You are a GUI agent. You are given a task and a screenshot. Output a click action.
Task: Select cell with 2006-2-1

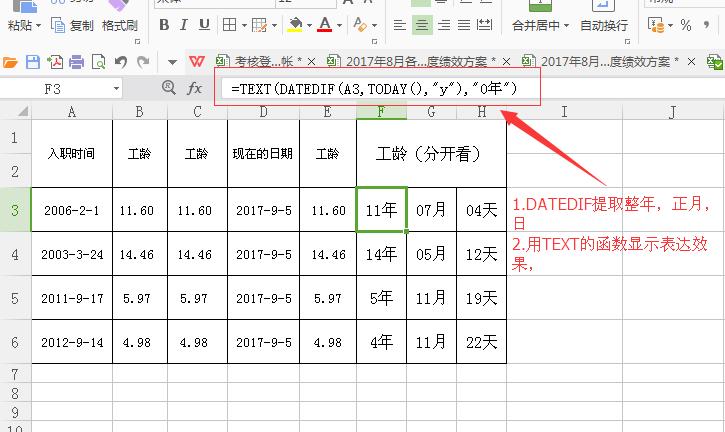tap(72, 210)
